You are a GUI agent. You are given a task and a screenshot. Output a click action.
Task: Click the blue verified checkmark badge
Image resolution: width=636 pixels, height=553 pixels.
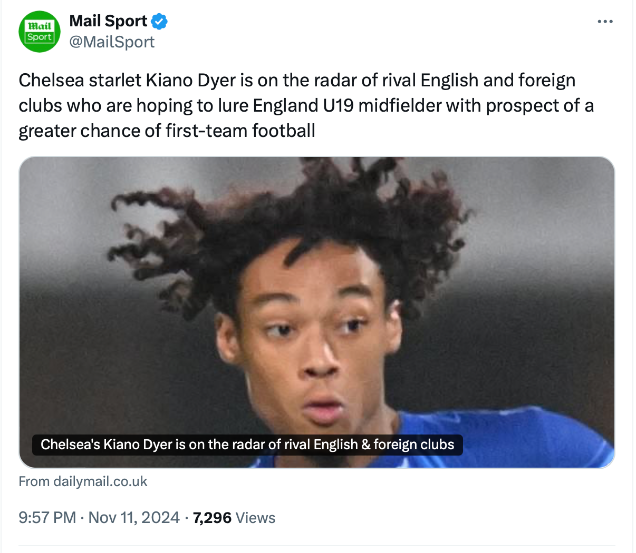pyautogui.click(x=158, y=22)
